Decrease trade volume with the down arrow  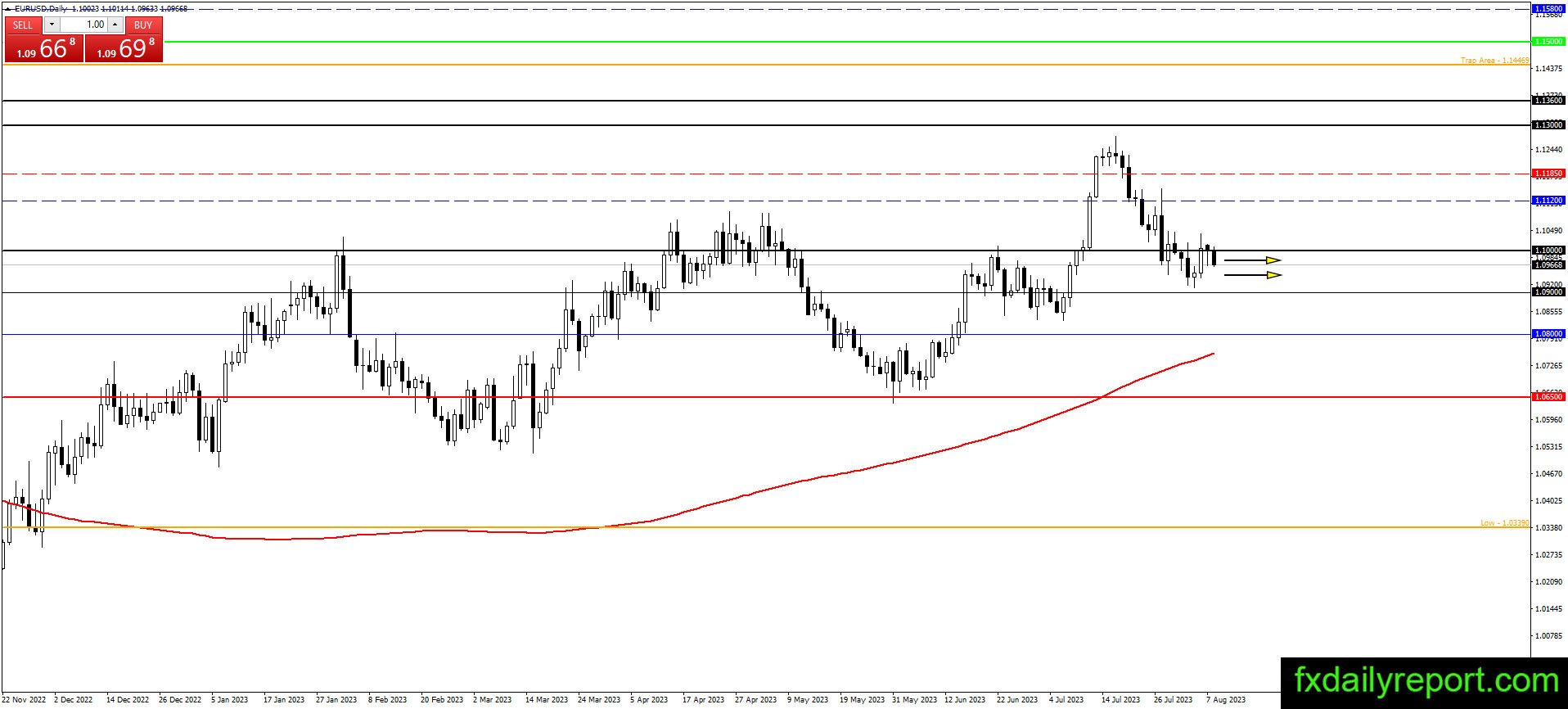pos(52,25)
